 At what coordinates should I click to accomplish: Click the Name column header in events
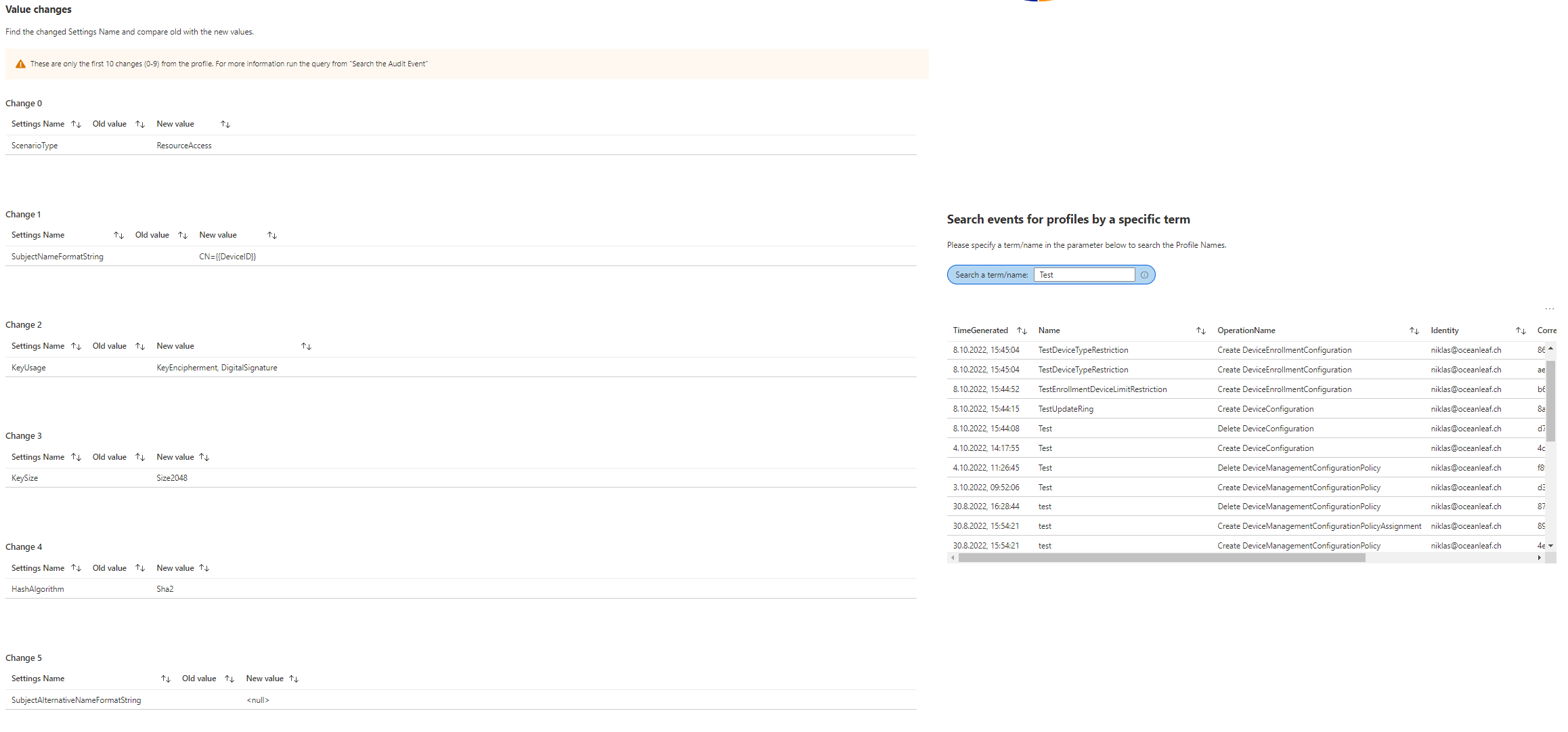point(1049,330)
